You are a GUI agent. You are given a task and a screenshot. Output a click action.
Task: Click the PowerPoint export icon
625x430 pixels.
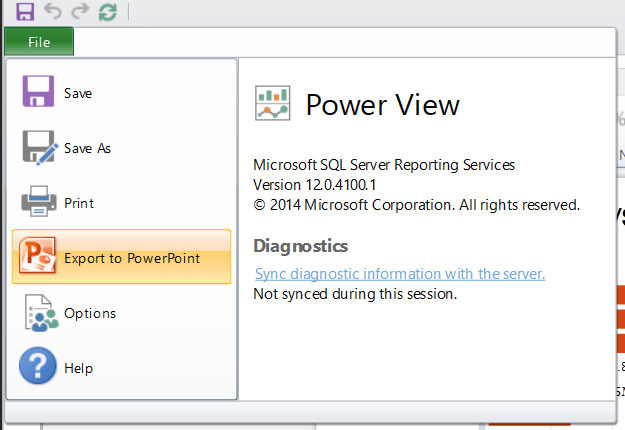[39, 258]
